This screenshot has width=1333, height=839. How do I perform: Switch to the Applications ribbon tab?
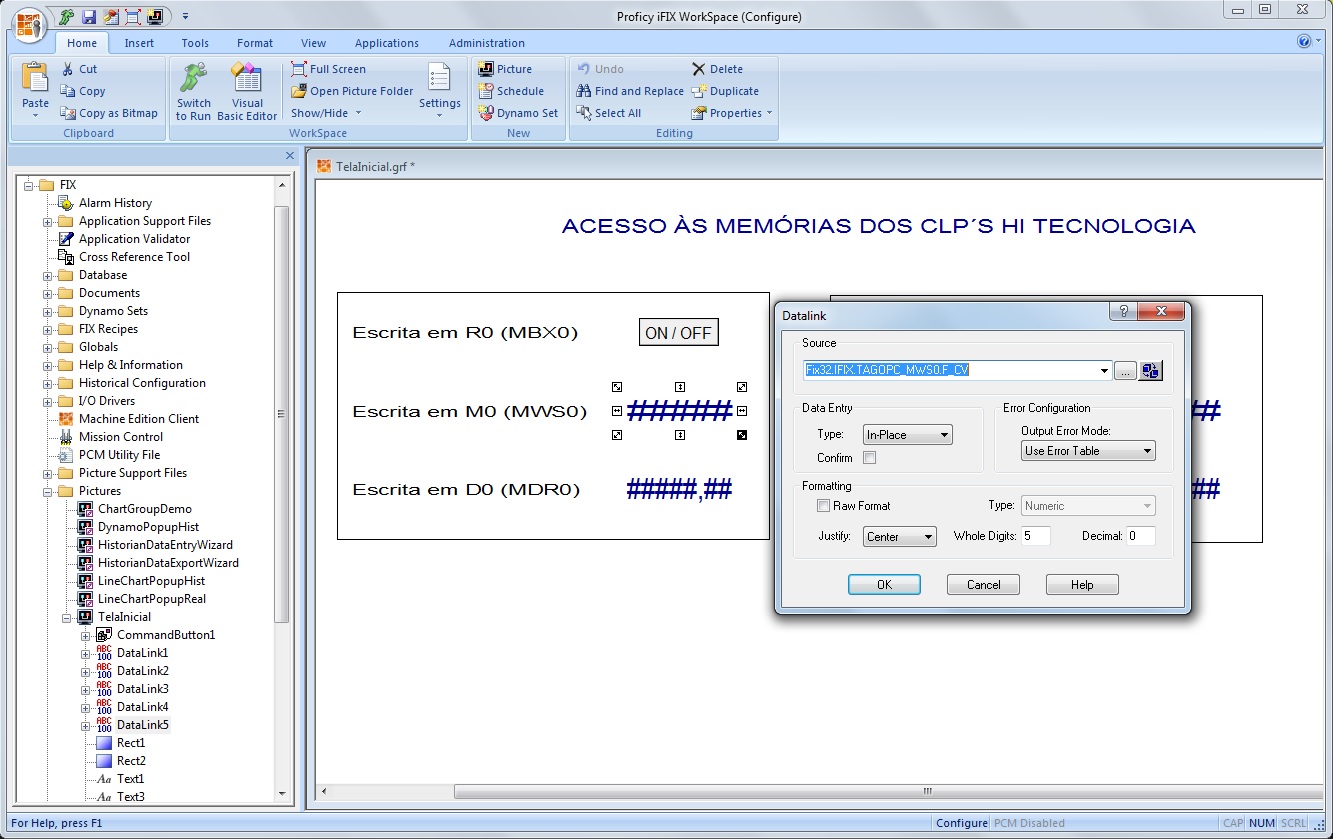click(x=387, y=43)
